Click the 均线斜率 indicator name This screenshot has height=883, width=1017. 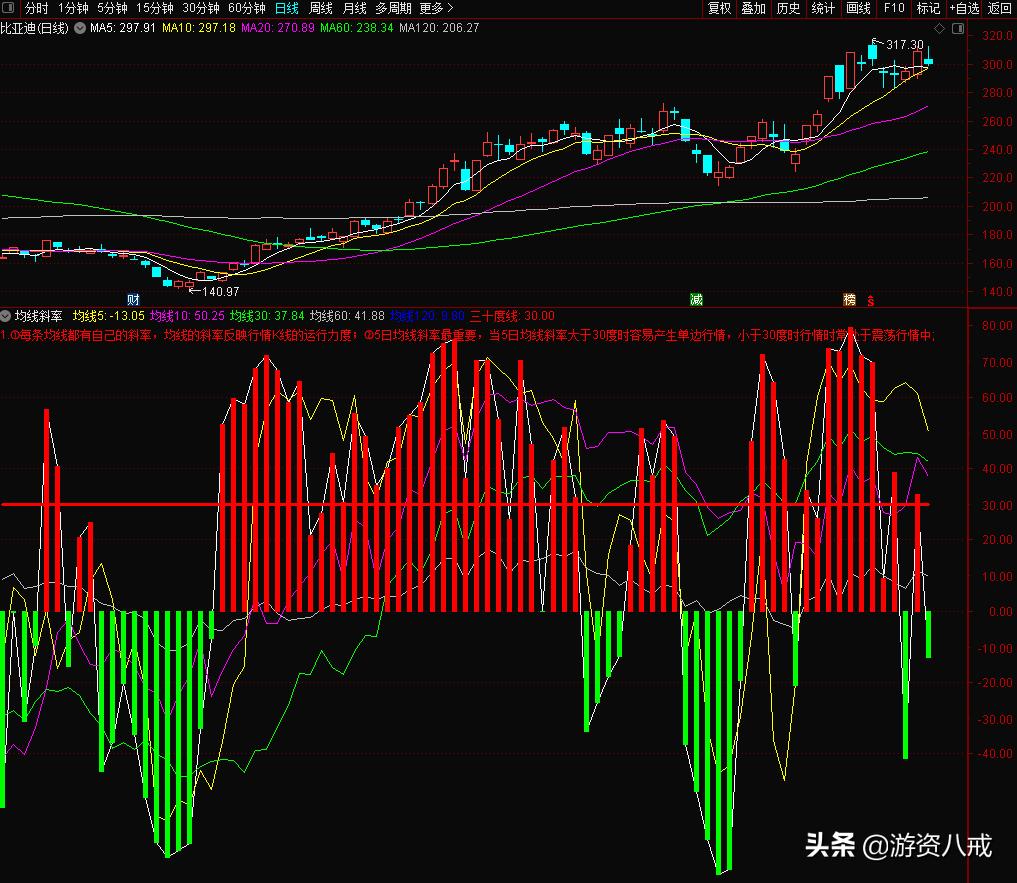[39, 316]
